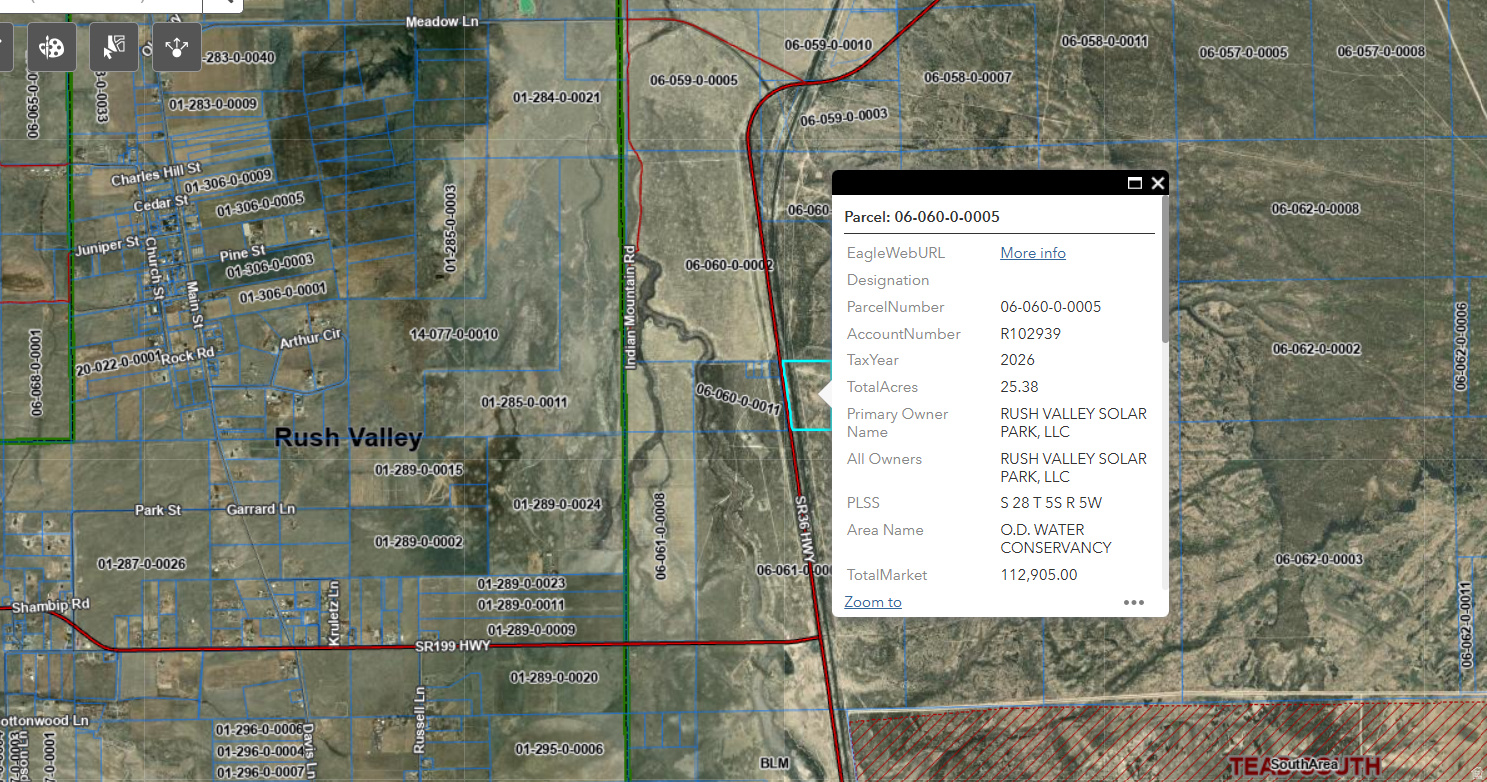Click the SR199 HWY road label
The height and width of the screenshot is (782, 1487).
(452, 648)
